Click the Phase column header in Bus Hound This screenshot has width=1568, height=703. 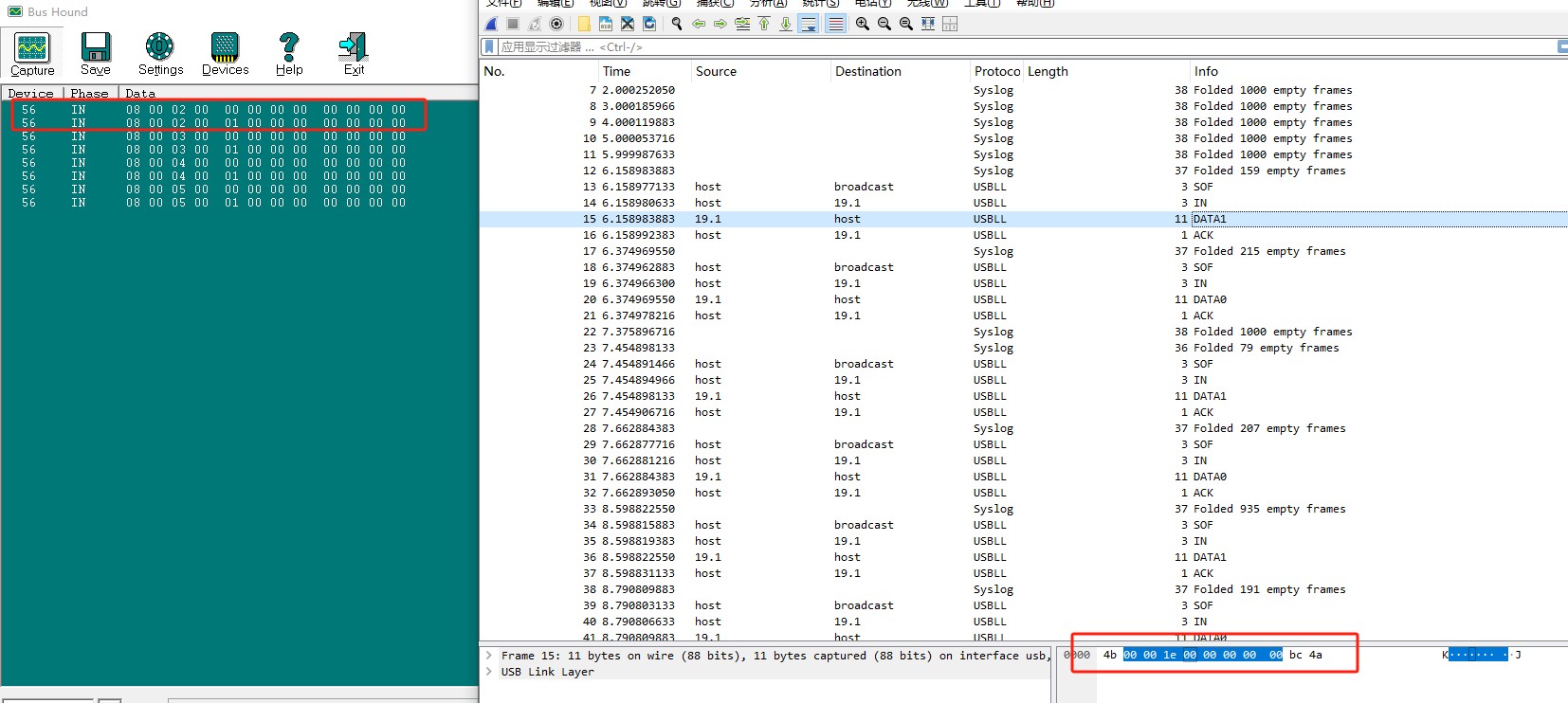point(90,93)
